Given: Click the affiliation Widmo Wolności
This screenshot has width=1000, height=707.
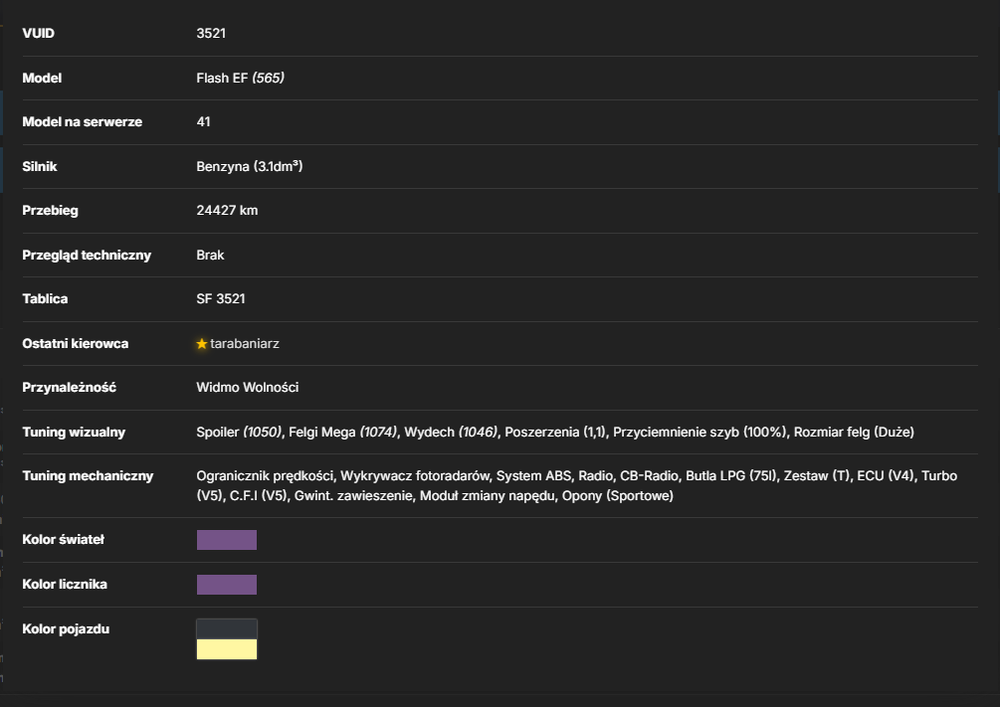Looking at the screenshot, I should click(247, 388).
